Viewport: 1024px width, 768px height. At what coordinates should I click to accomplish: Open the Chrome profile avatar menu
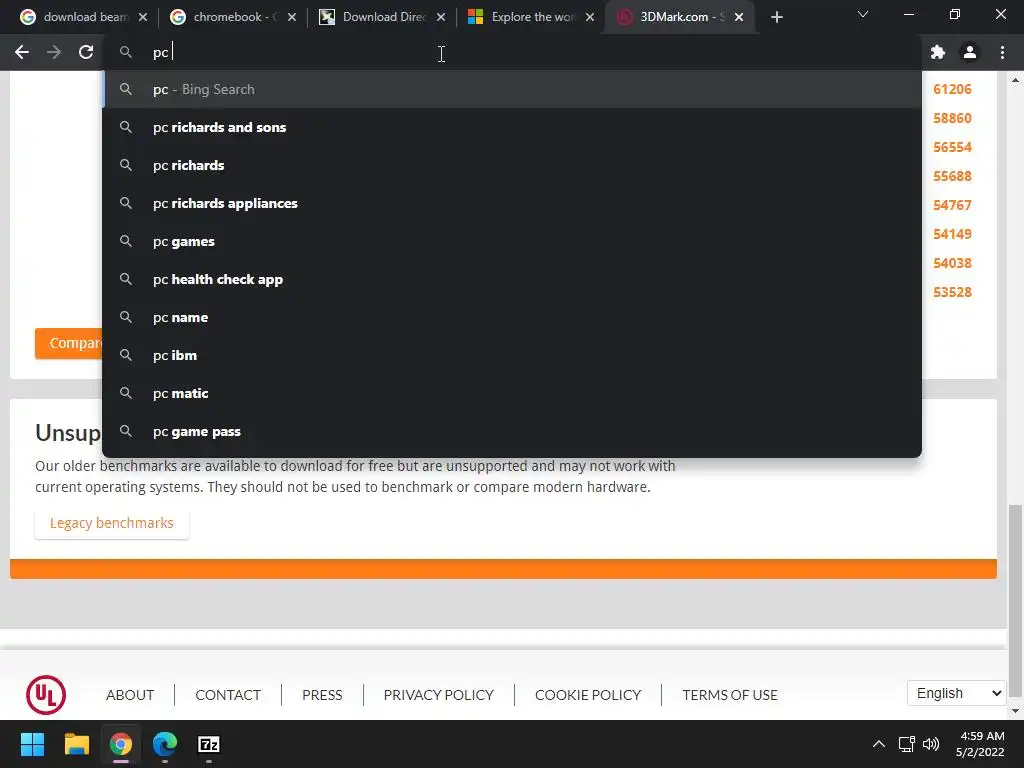coord(970,52)
